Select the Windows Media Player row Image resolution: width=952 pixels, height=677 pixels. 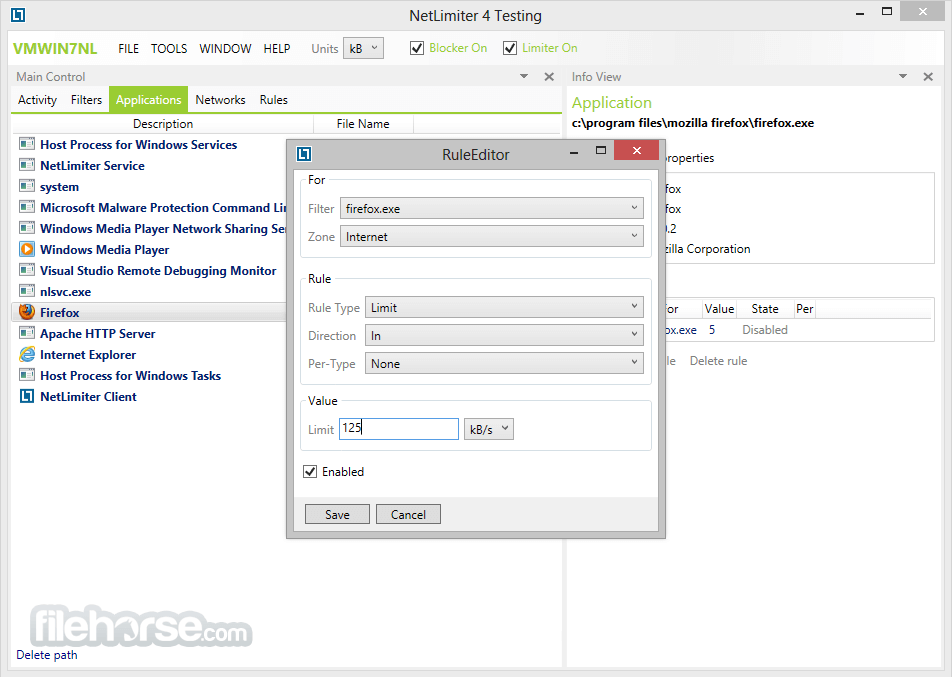(x=149, y=250)
